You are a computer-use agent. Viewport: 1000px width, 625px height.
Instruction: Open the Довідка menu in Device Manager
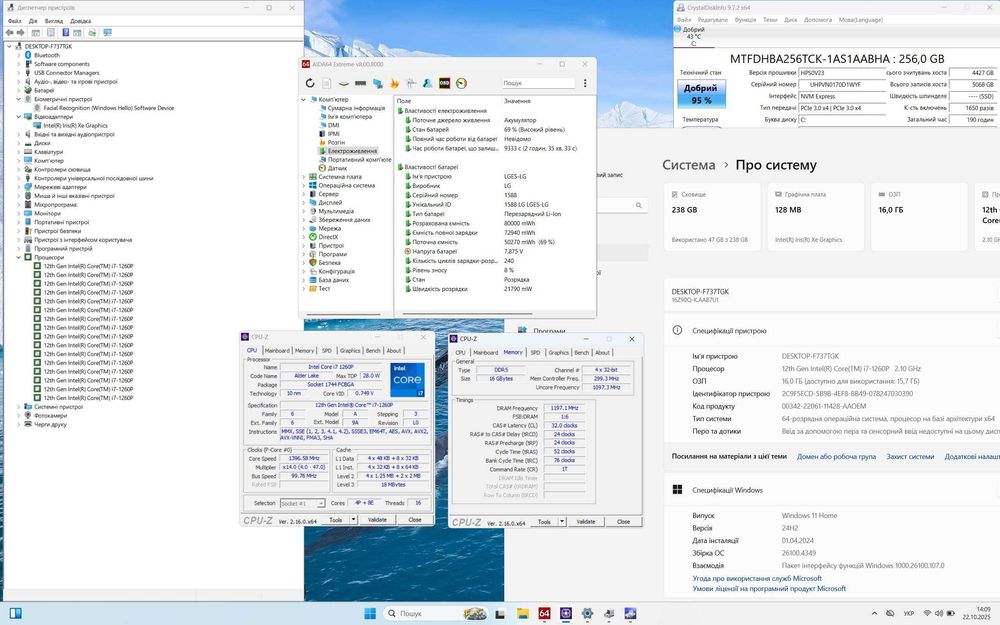[80, 21]
